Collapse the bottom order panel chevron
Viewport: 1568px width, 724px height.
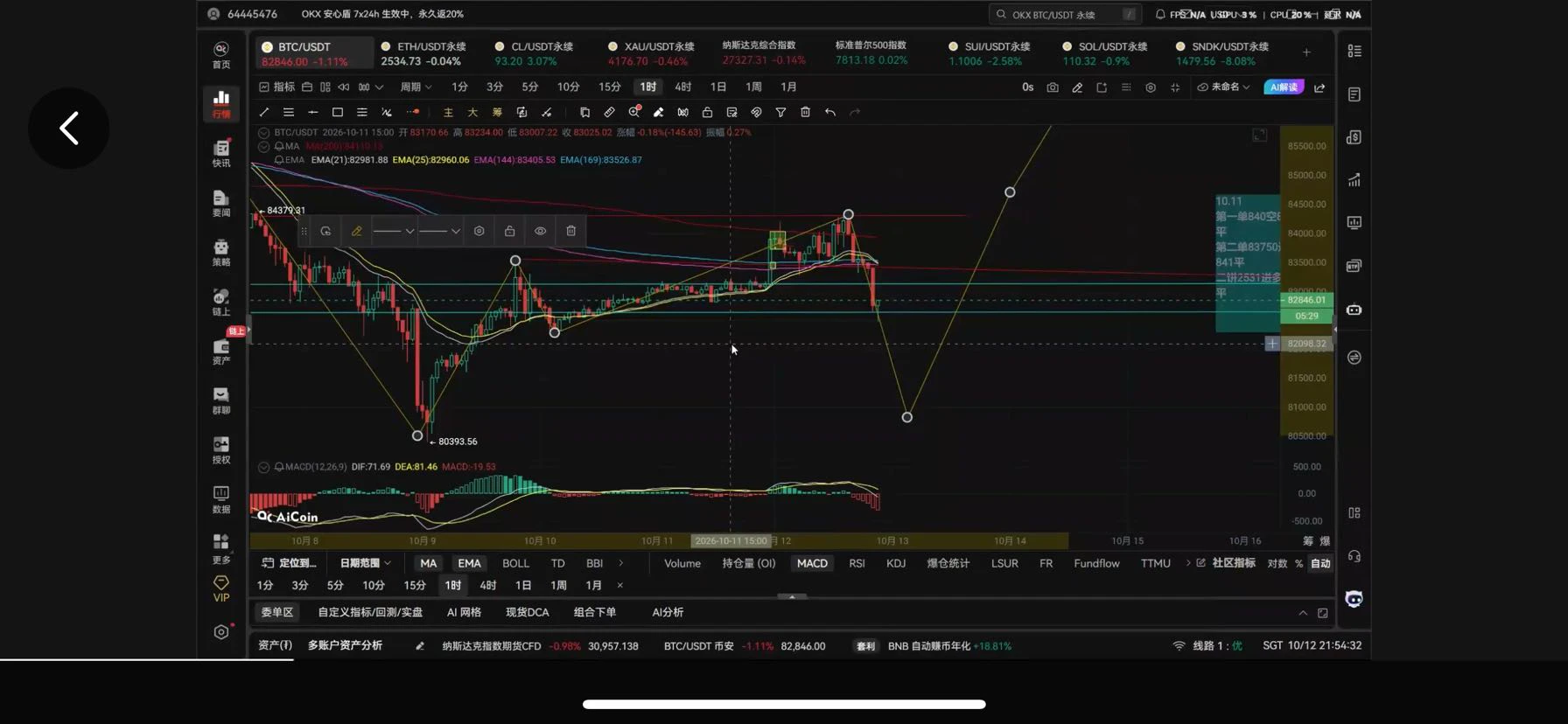[1303, 613]
